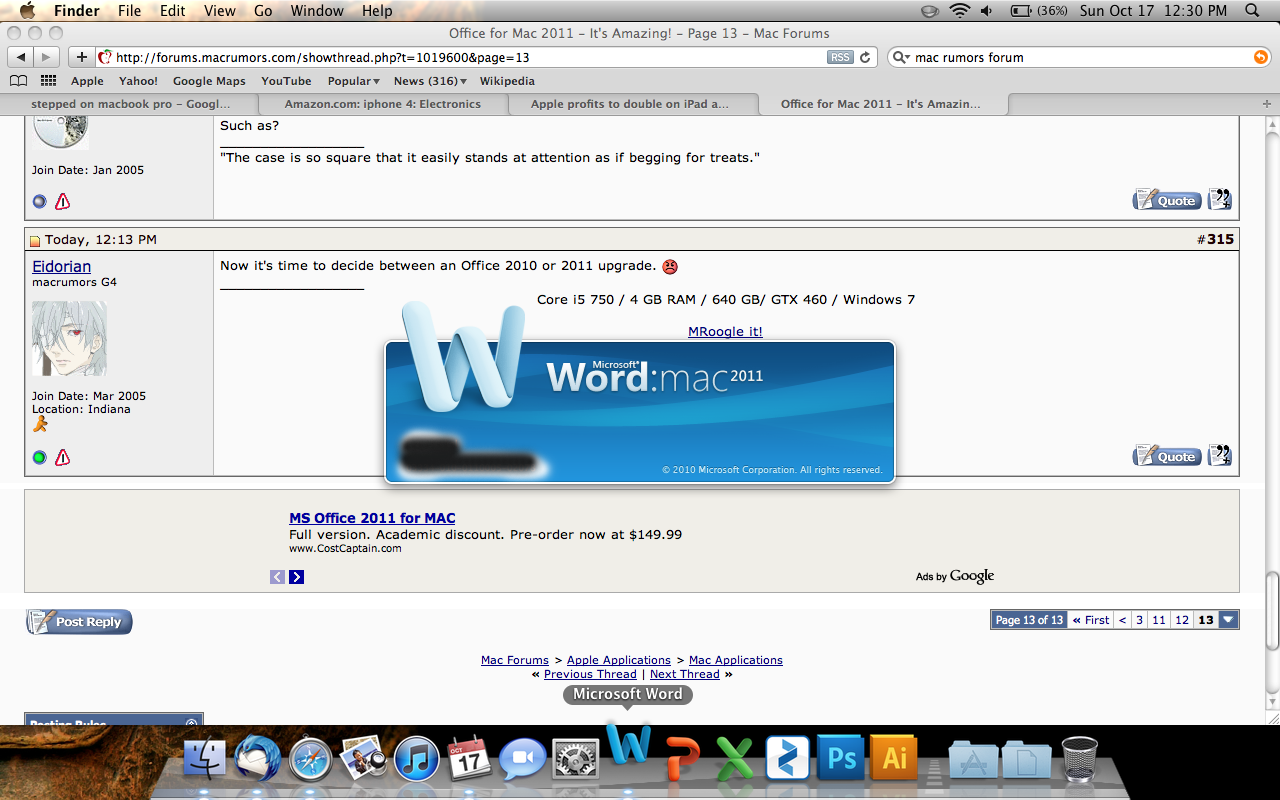Click the report post triangle above post #315
This screenshot has width=1280, height=800.
click(62, 201)
